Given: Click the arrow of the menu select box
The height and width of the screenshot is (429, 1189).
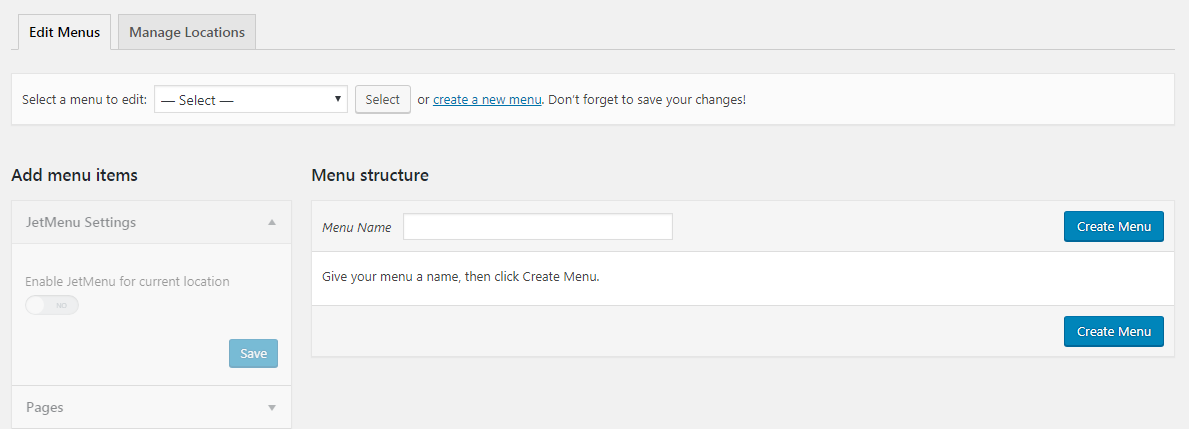Looking at the screenshot, I should pyautogui.click(x=338, y=99).
